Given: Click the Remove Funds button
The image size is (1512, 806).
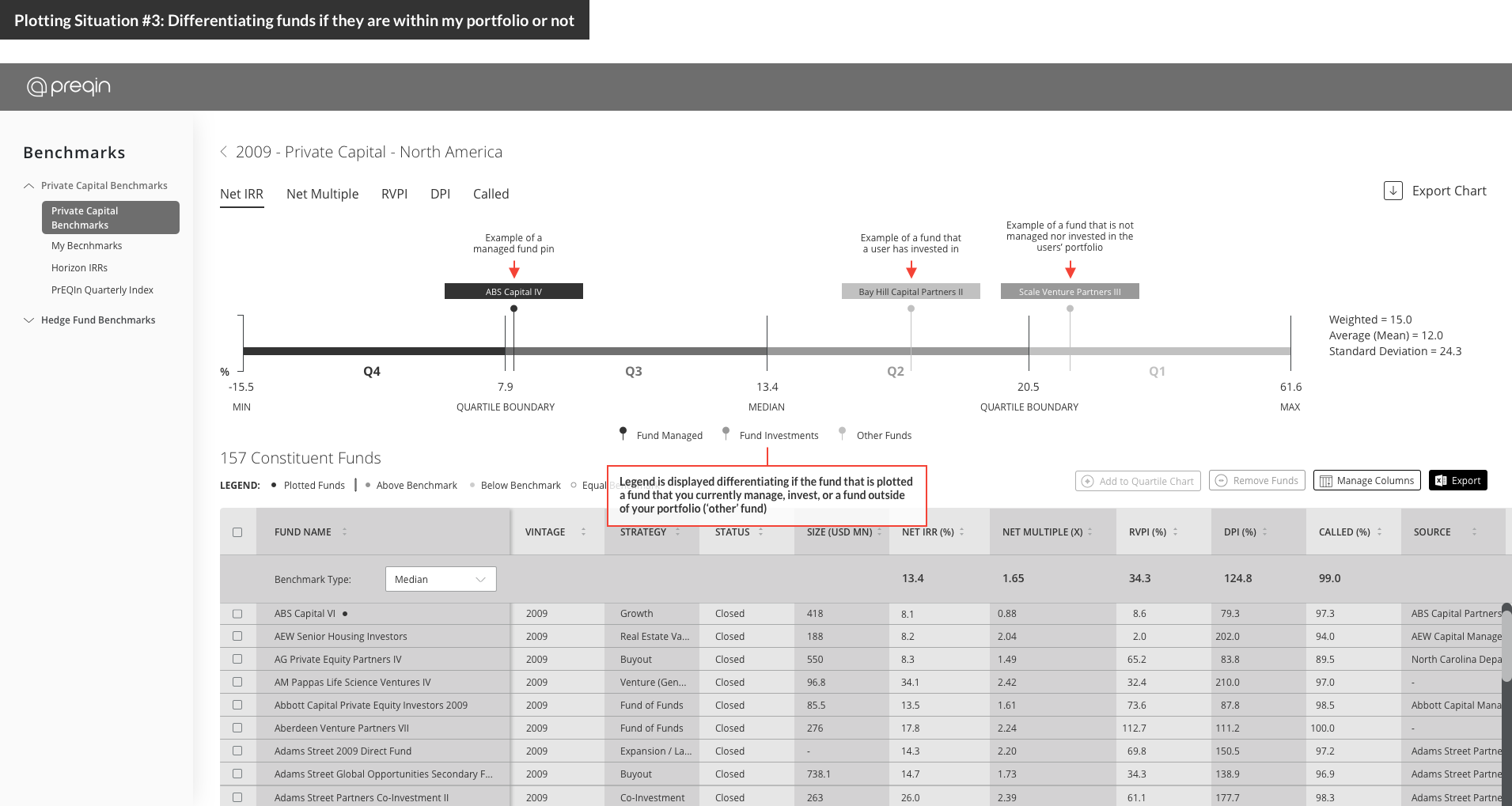Looking at the screenshot, I should pyautogui.click(x=1256, y=480).
